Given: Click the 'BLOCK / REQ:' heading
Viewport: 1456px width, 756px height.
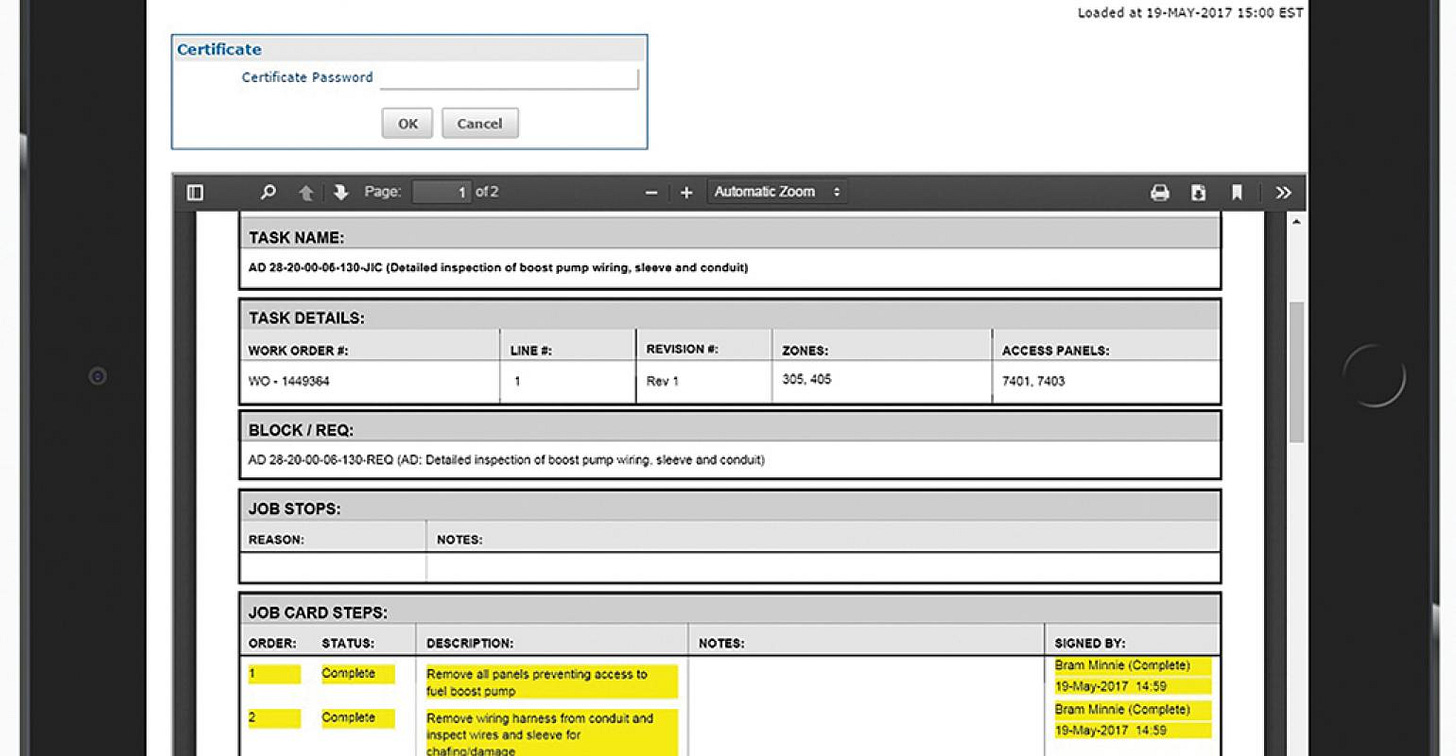Looking at the screenshot, I should coord(300,430).
